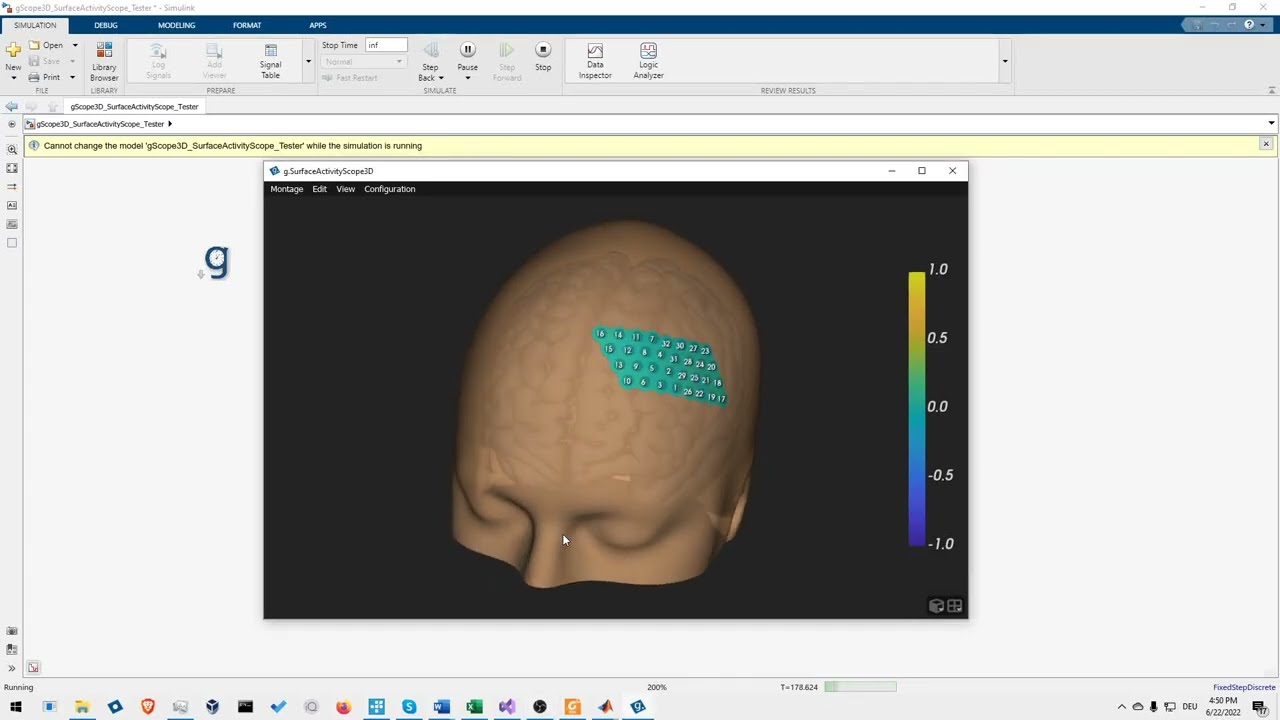Open the Configuration menu in scope window
The image size is (1280, 720).
click(389, 189)
